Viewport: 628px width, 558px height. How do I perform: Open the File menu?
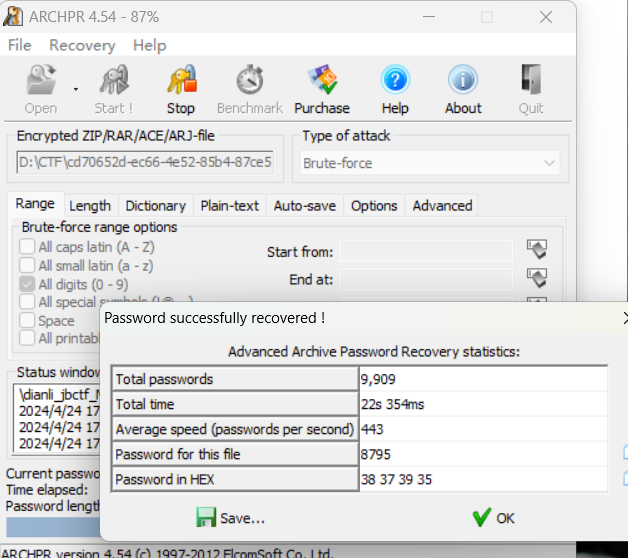[19, 45]
